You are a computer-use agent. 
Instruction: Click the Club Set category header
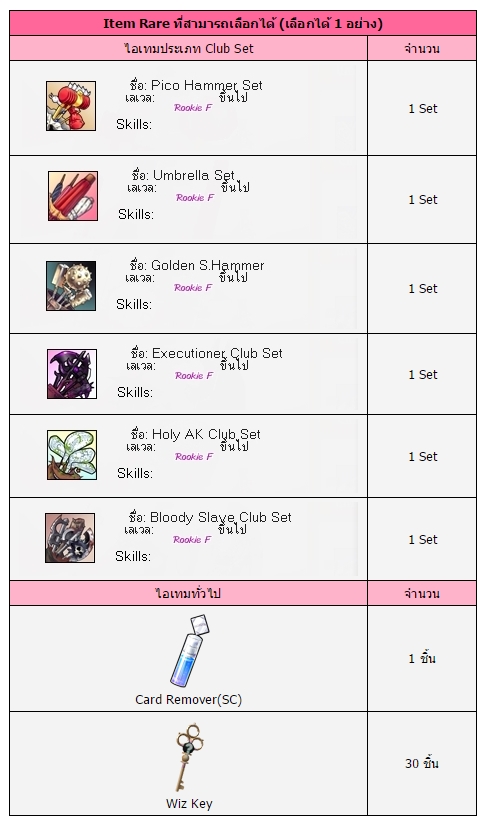coord(188,48)
